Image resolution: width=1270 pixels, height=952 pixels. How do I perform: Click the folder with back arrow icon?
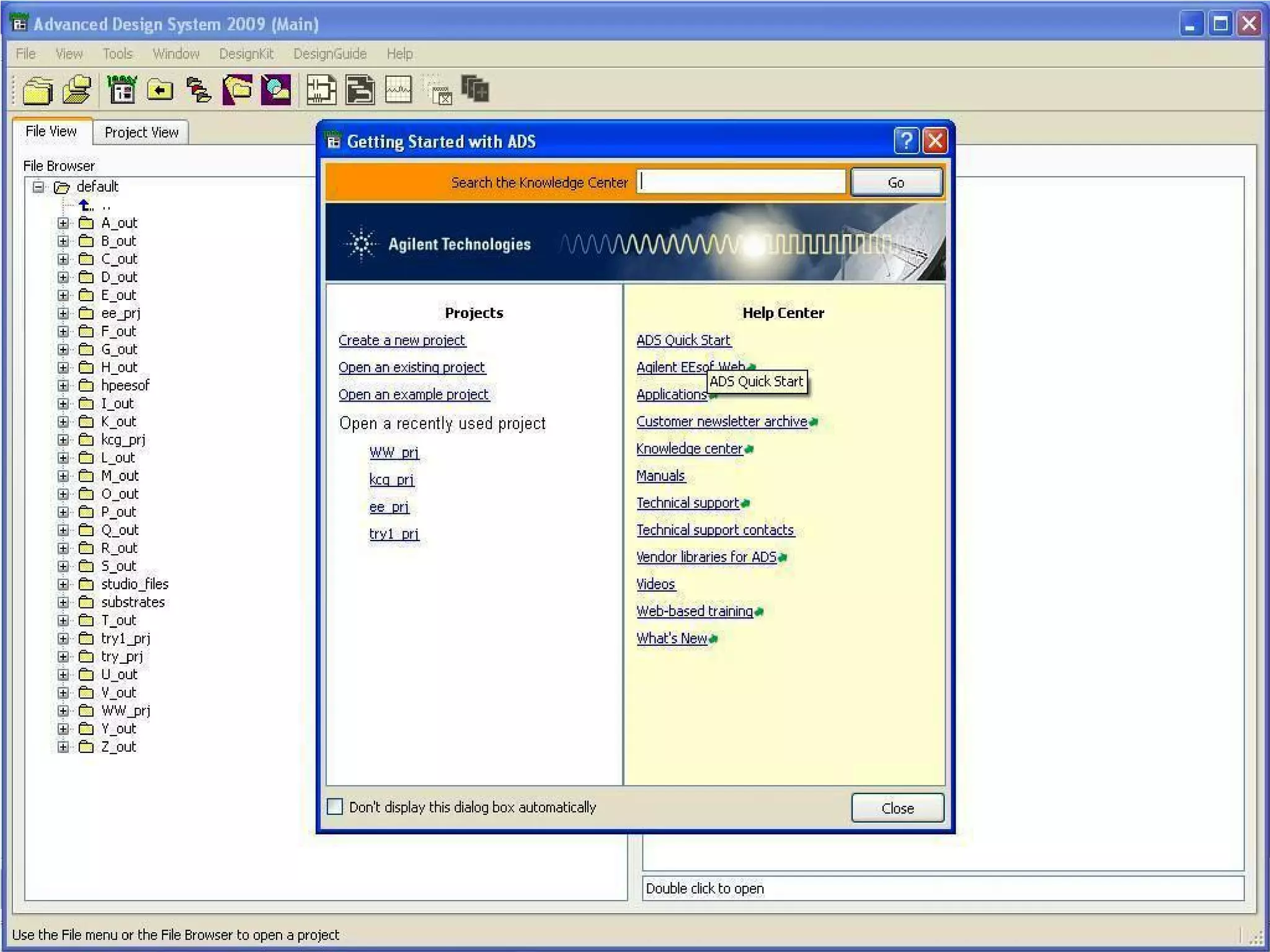coord(160,90)
